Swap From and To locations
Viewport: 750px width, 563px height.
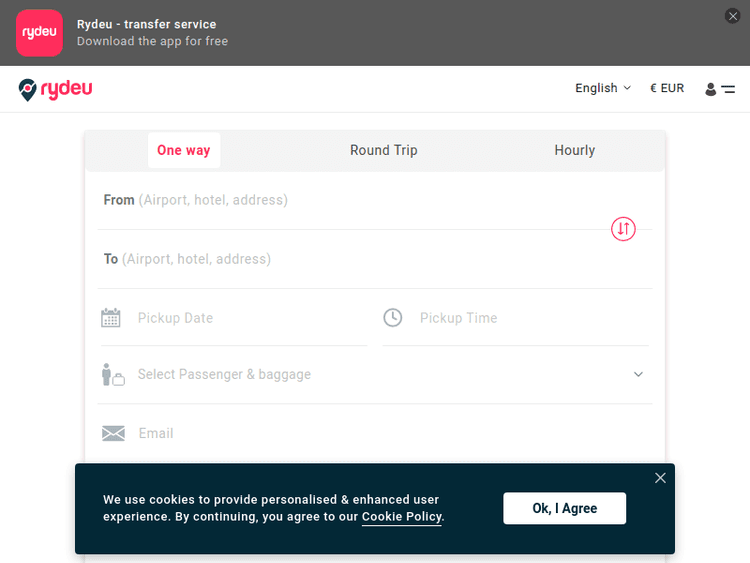[x=624, y=229]
